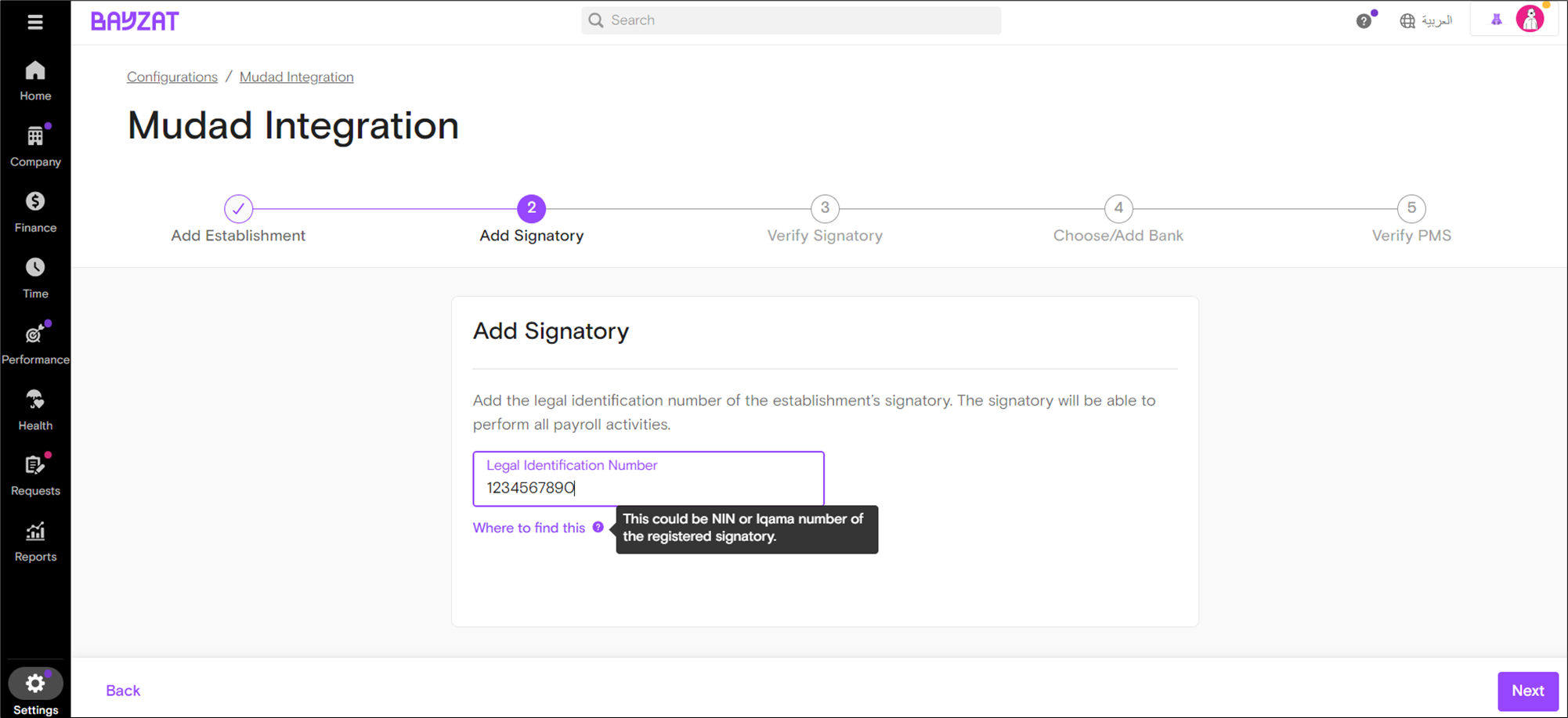Open the user profile avatar menu
The image size is (1568, 718).
coord(1530,20)
